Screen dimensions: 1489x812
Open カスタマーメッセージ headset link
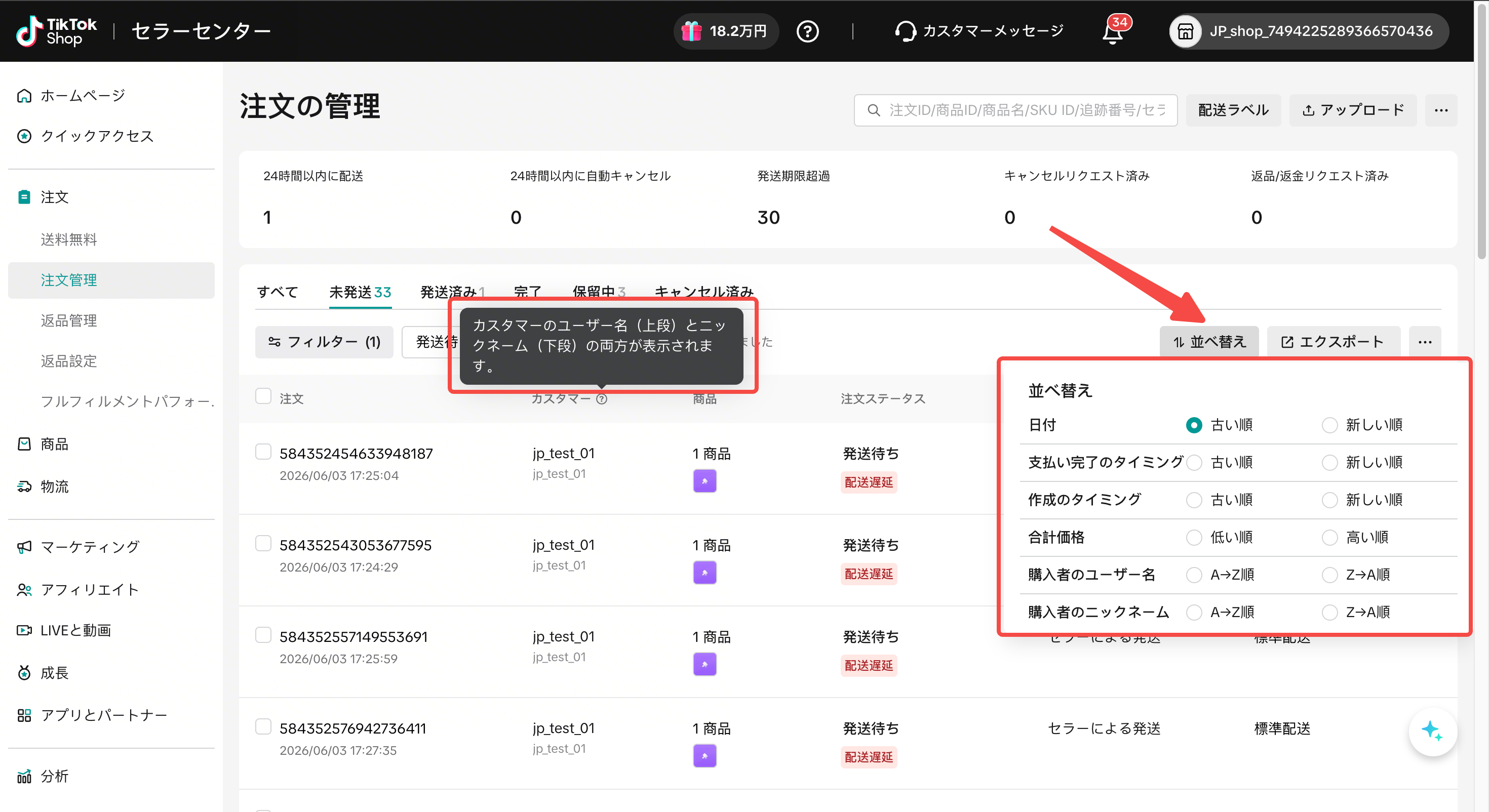click(980, 31)
